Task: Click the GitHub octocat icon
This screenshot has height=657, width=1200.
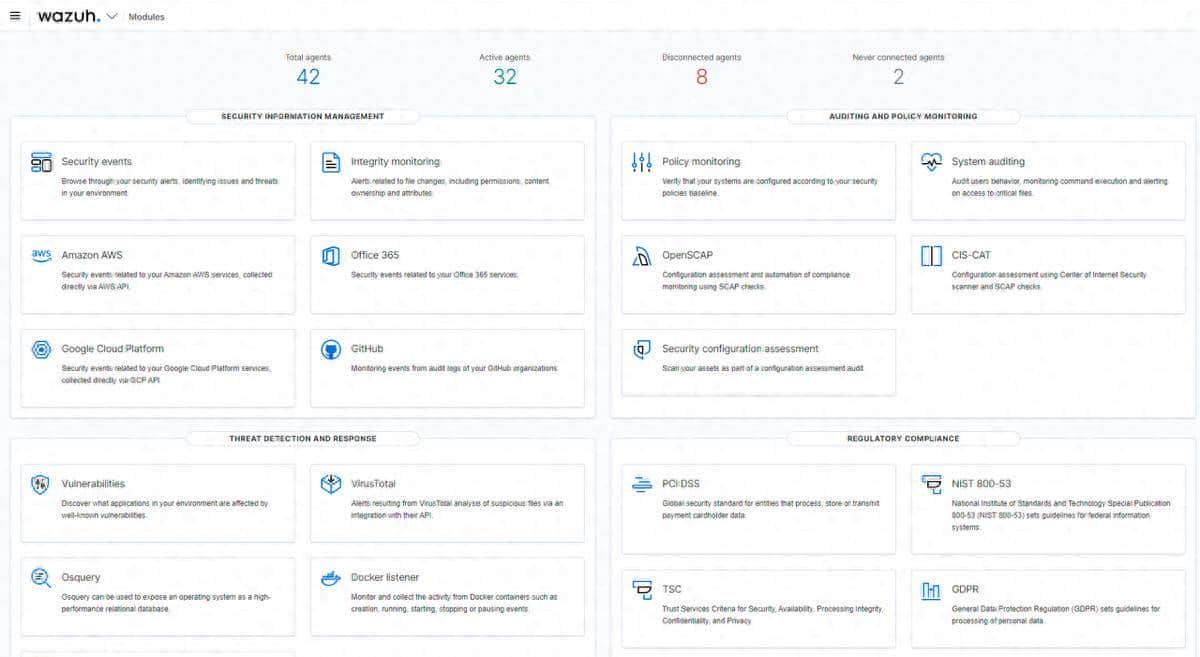Action: click(x=331, y=350)
